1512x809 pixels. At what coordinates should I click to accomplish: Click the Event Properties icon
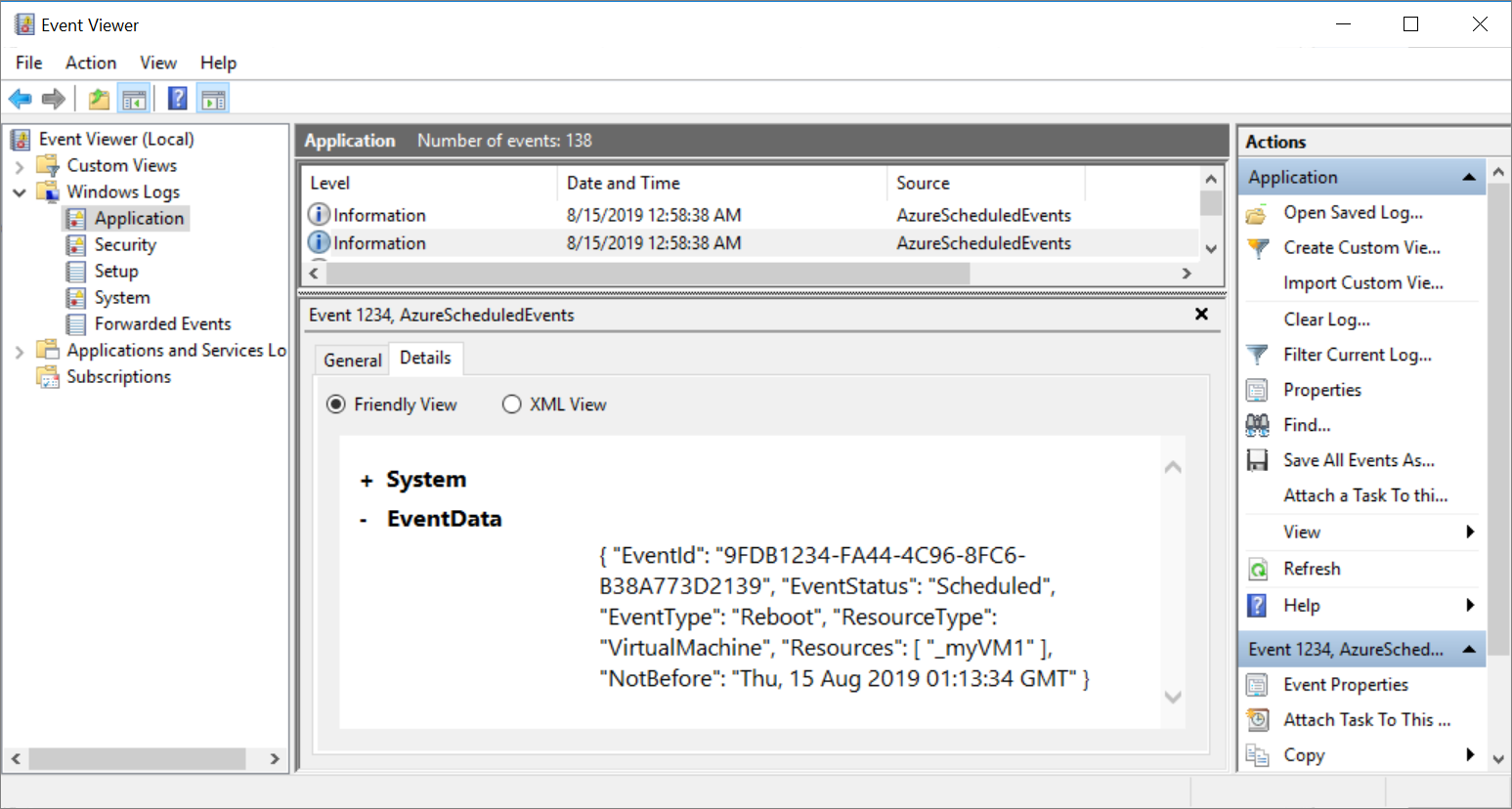click(1258, 685)
